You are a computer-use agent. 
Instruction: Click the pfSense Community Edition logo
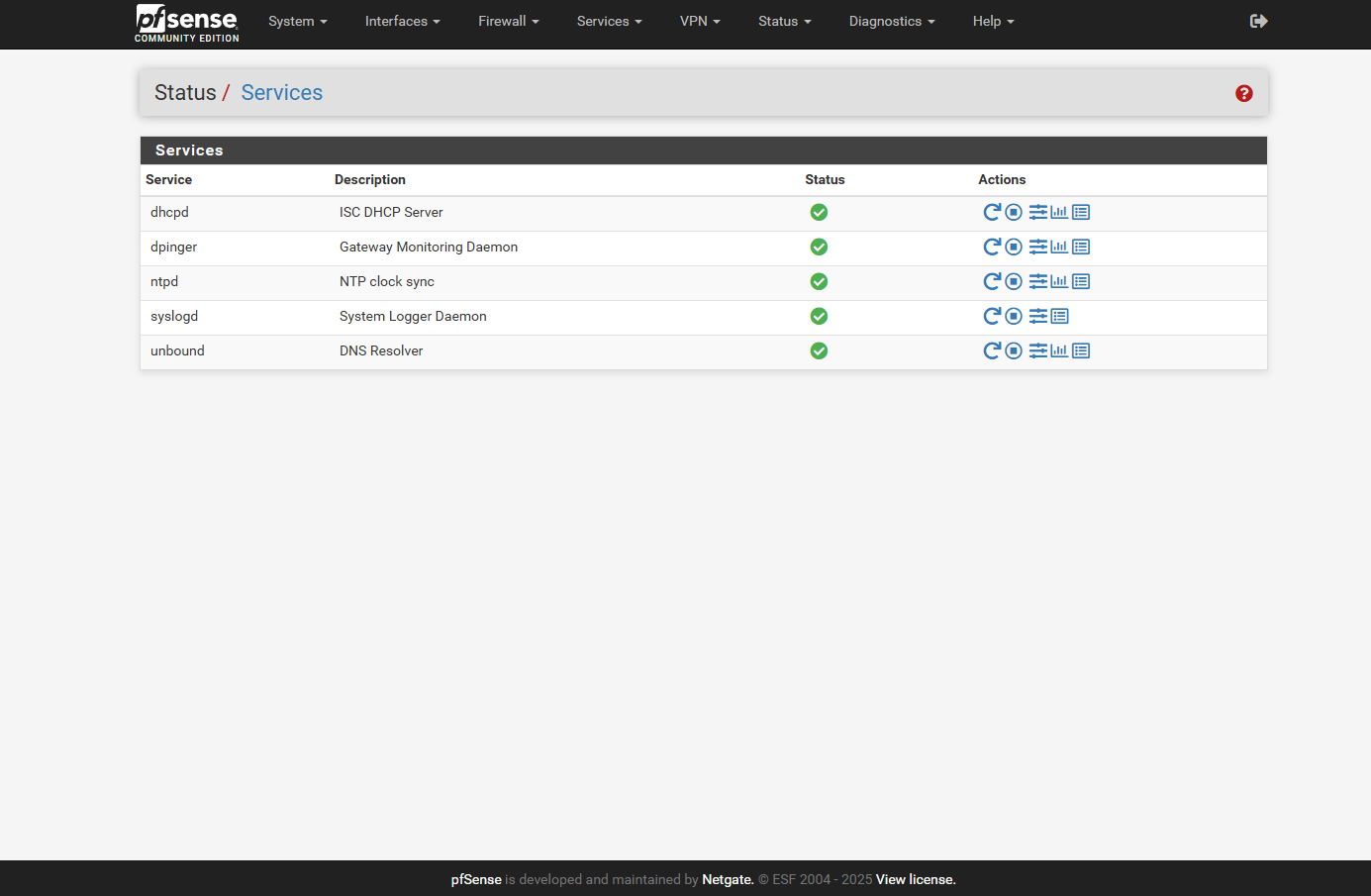[x=187, y=23]
